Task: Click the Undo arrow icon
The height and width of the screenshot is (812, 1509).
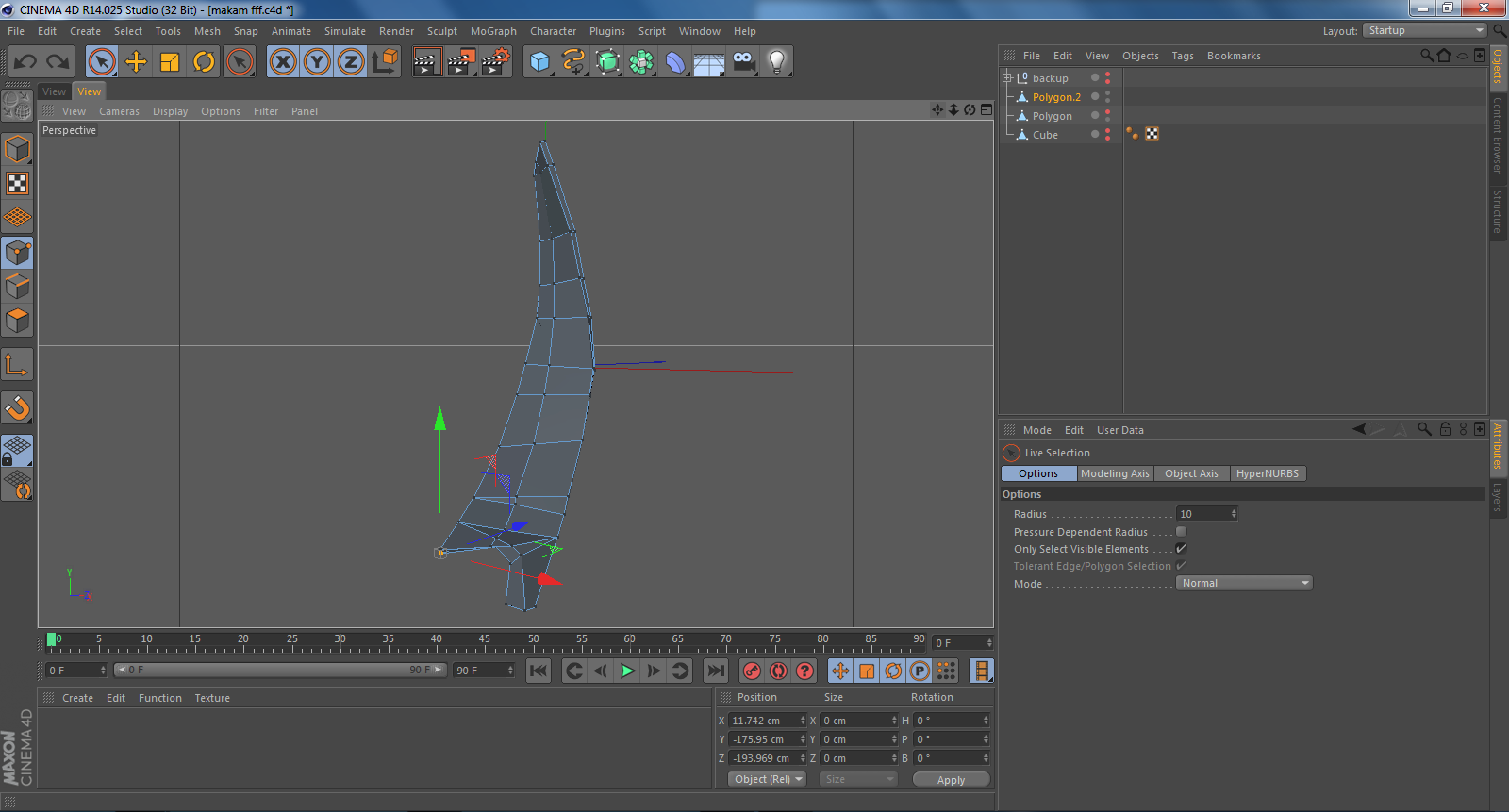Action: coord(25,62)
